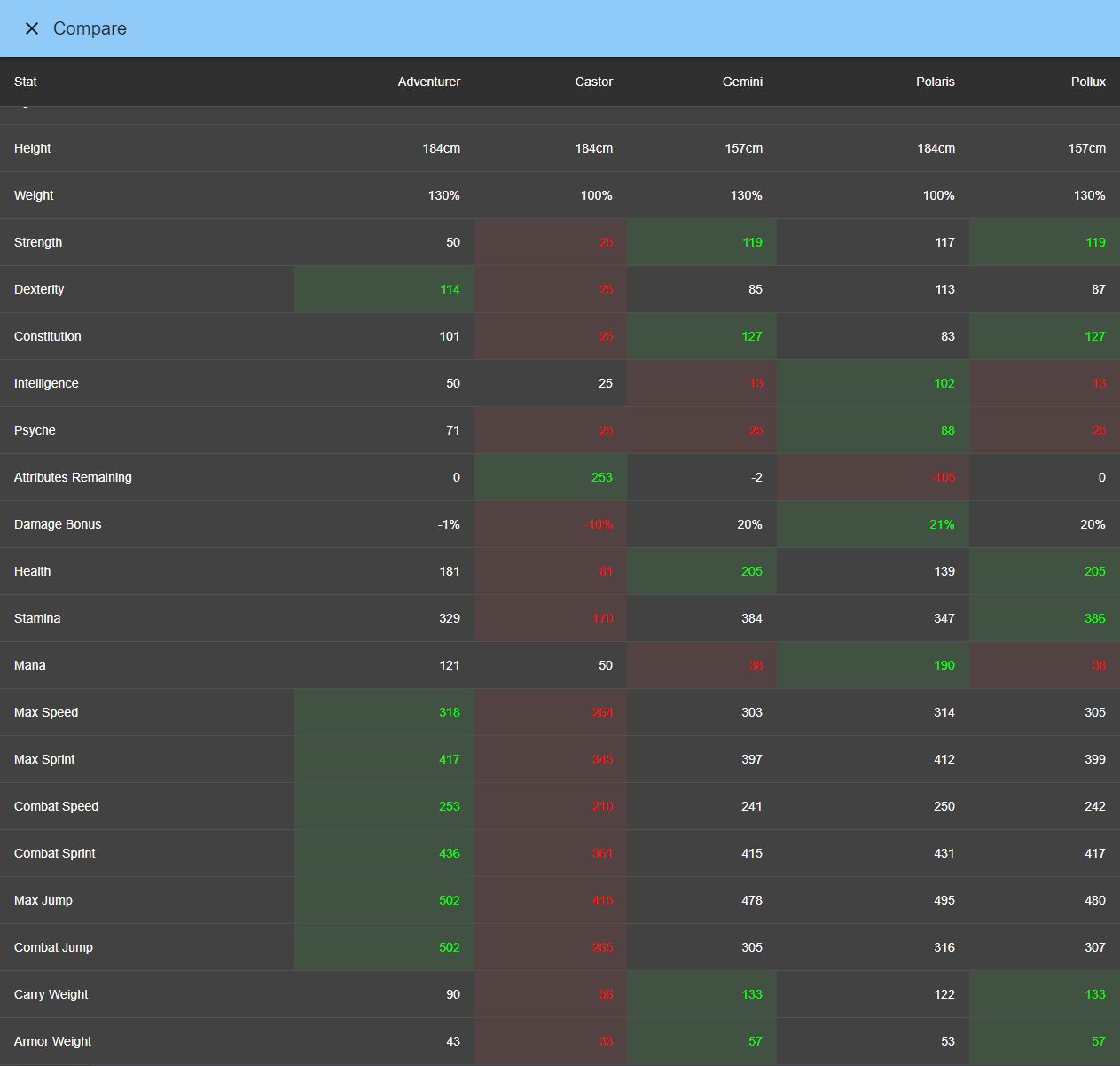Close the Compare dialog with the X icon

coord(32,28)
